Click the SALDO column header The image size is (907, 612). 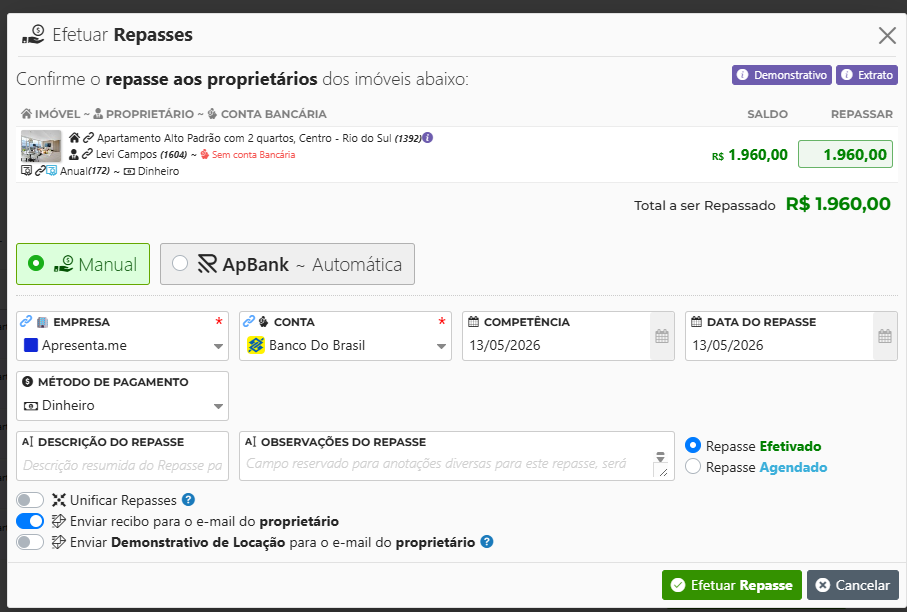coord(767,114)
